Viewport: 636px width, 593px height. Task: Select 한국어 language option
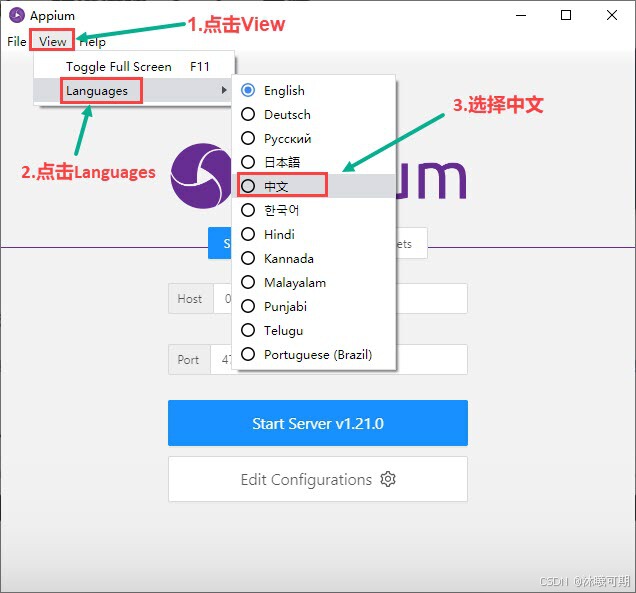tap(314, 210)
